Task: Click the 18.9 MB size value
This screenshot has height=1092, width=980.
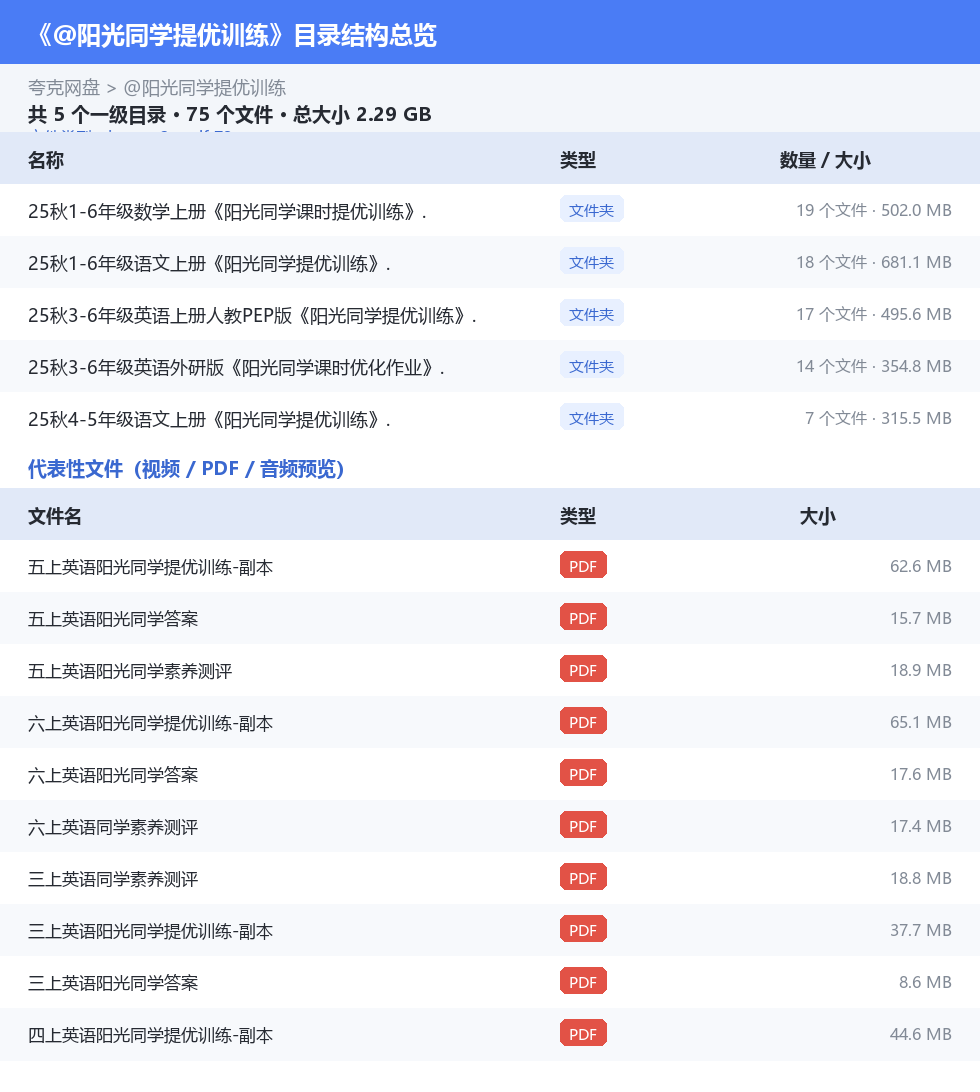Action: (921, 670)
